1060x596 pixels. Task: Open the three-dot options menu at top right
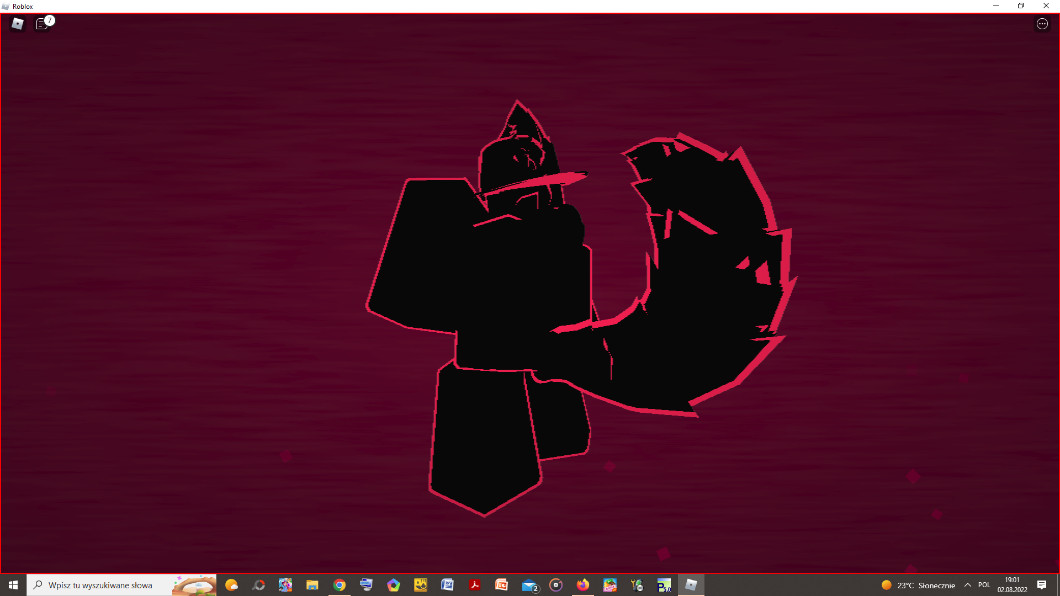(1042, 24)
